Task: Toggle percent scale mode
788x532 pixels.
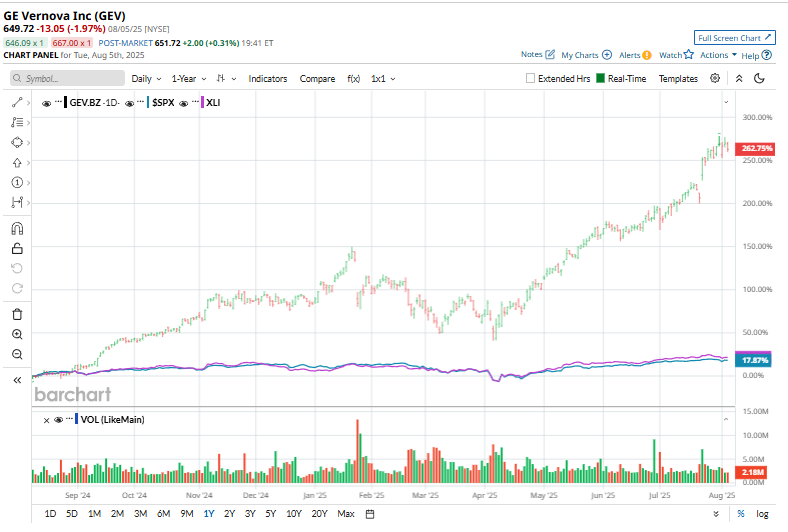Action: click(741, 514)
